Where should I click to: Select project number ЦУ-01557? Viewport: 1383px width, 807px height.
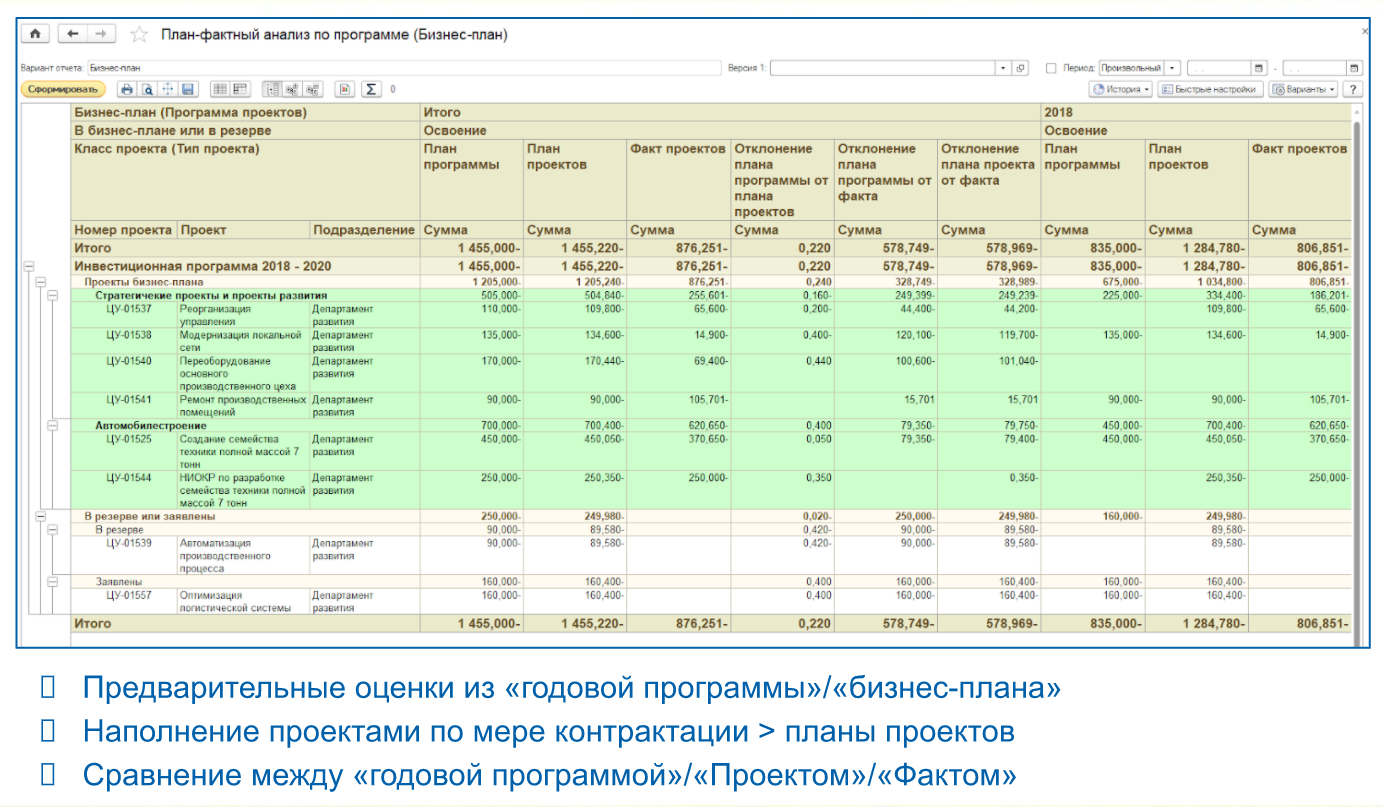tap(128, 594)
